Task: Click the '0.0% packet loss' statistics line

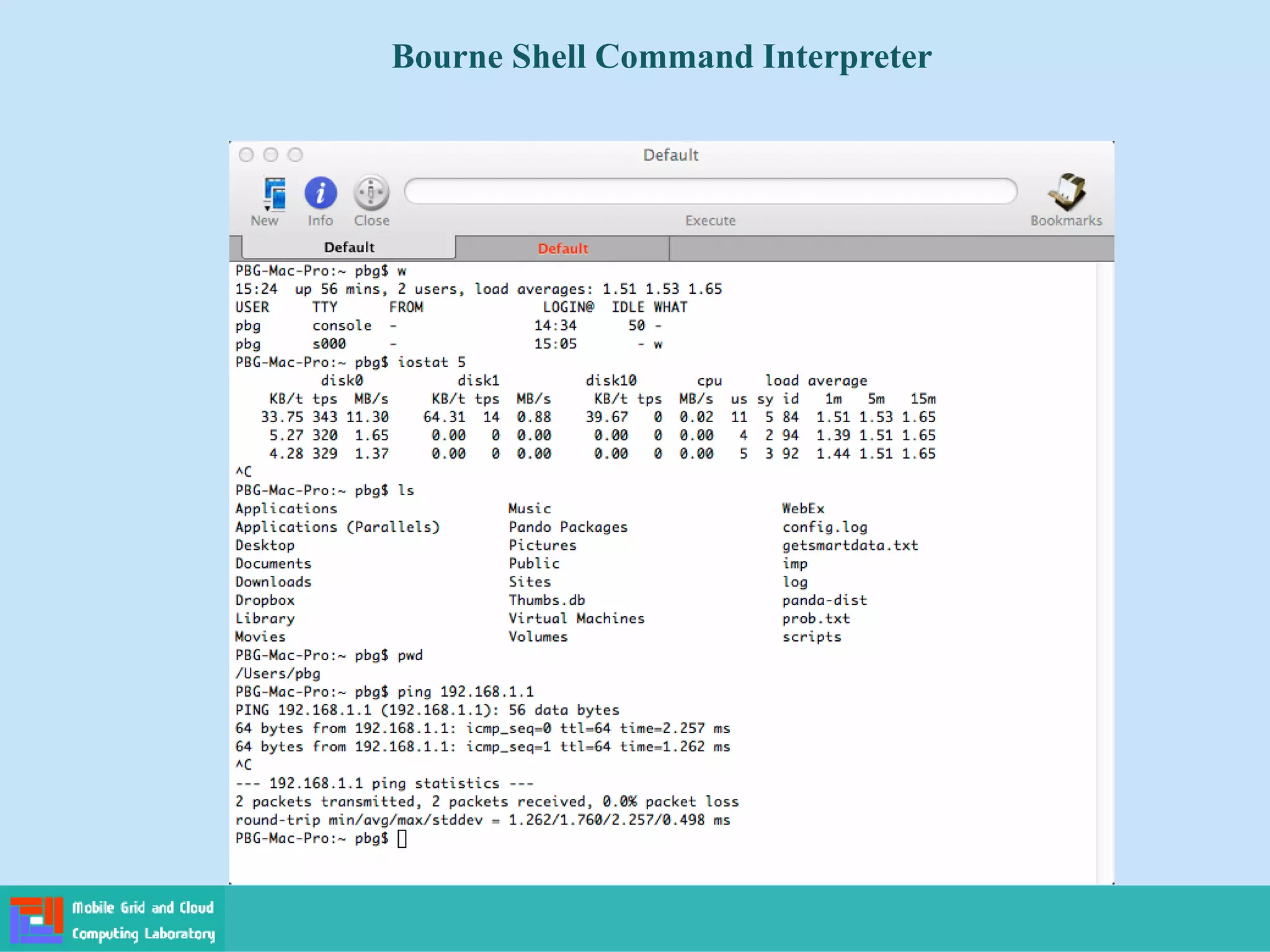Action: click(x=487, y=801)
